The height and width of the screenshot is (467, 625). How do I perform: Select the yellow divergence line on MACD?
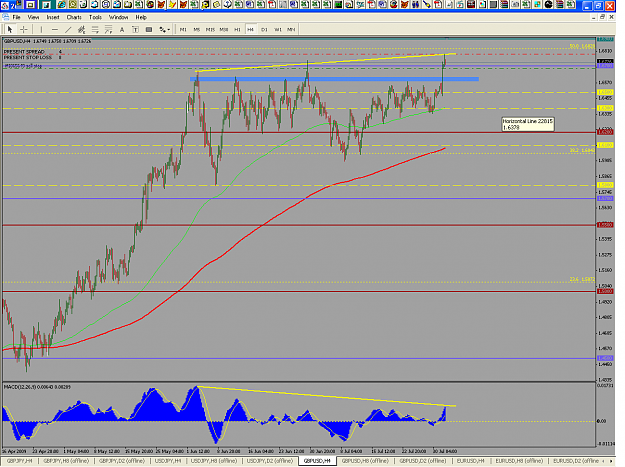point(326,396)
